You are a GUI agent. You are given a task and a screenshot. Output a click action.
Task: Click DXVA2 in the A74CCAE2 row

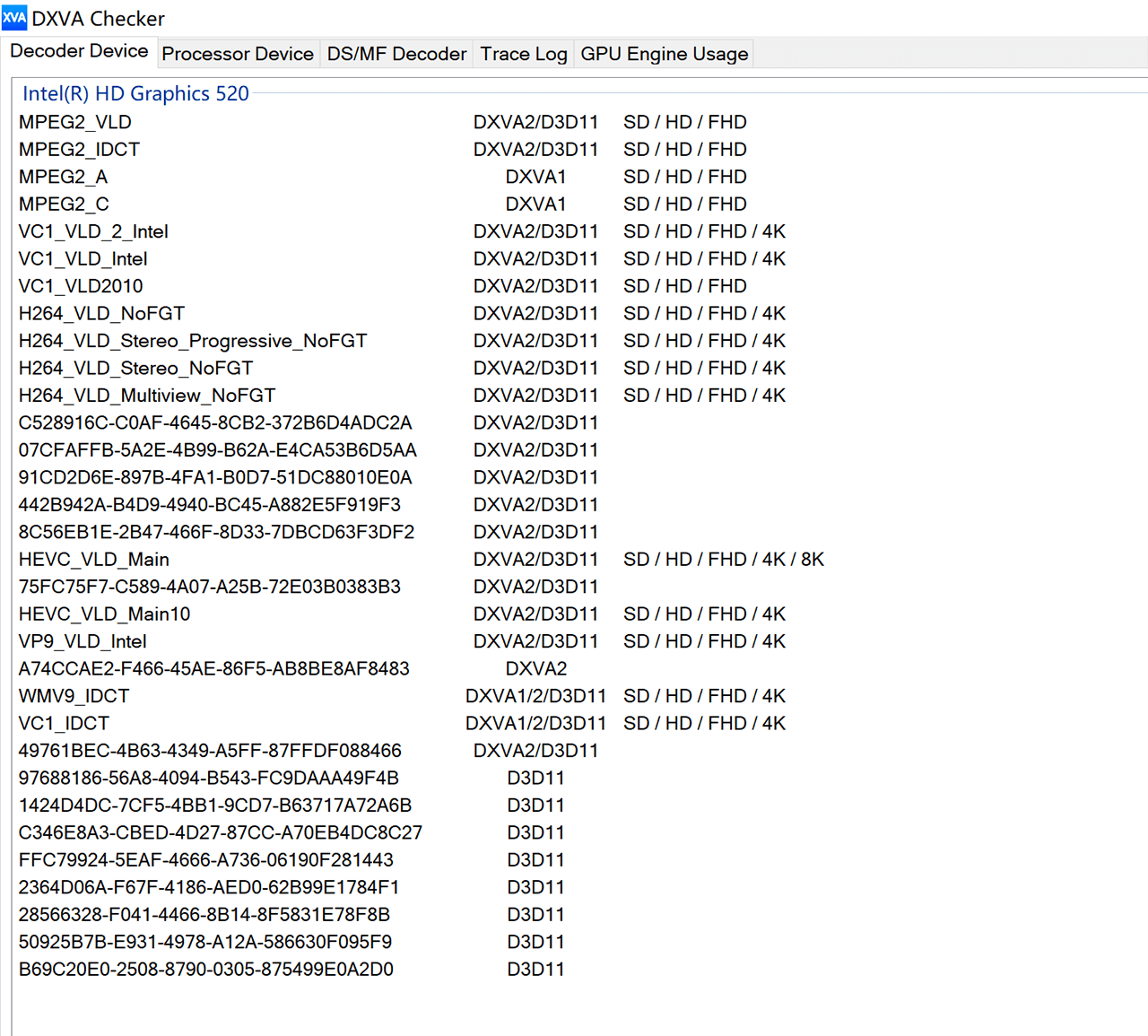pos(535,669)
